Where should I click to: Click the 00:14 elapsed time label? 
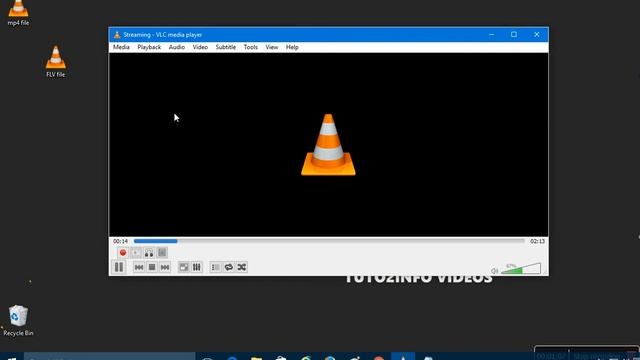point(120,241)
